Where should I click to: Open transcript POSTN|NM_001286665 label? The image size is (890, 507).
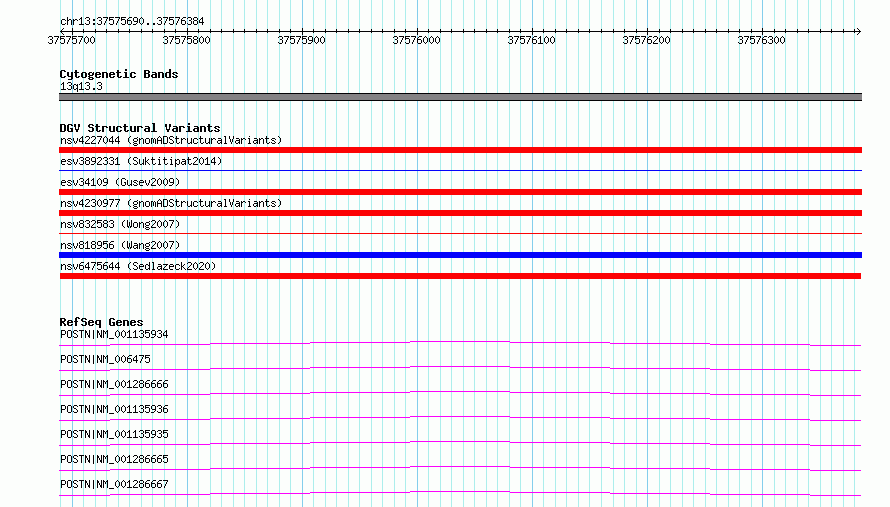pyautogui.click(x=114, y=459)
